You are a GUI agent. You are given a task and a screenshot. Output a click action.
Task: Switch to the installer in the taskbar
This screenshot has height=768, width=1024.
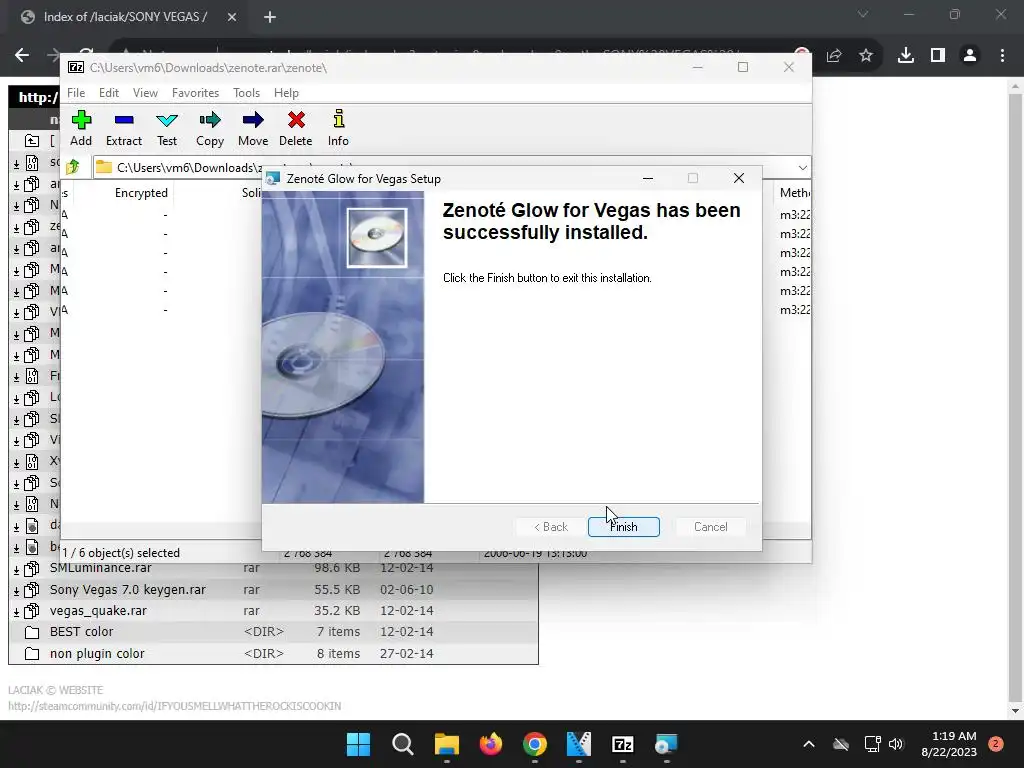coord(666,744)
